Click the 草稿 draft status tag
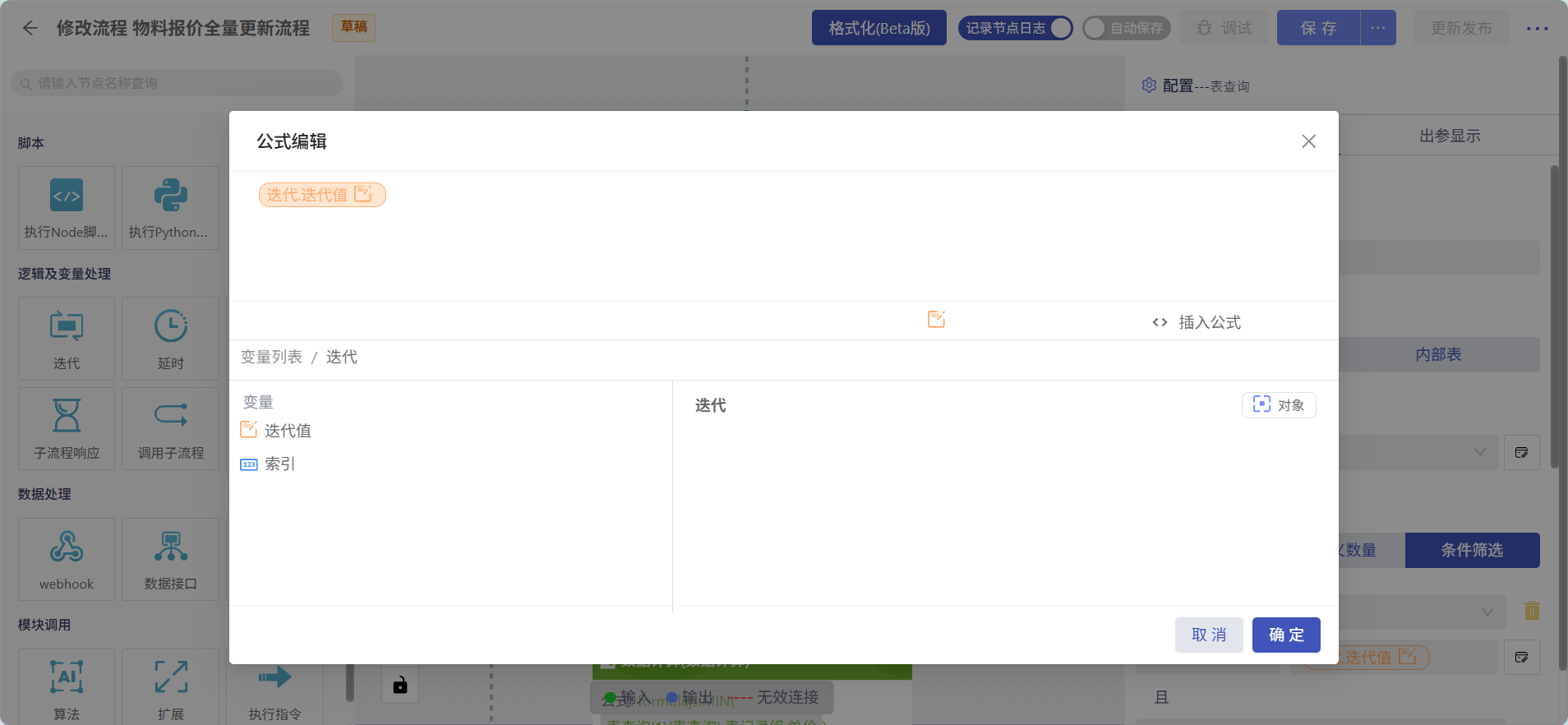The image size is (1568, 725). [x=354, y=27]
